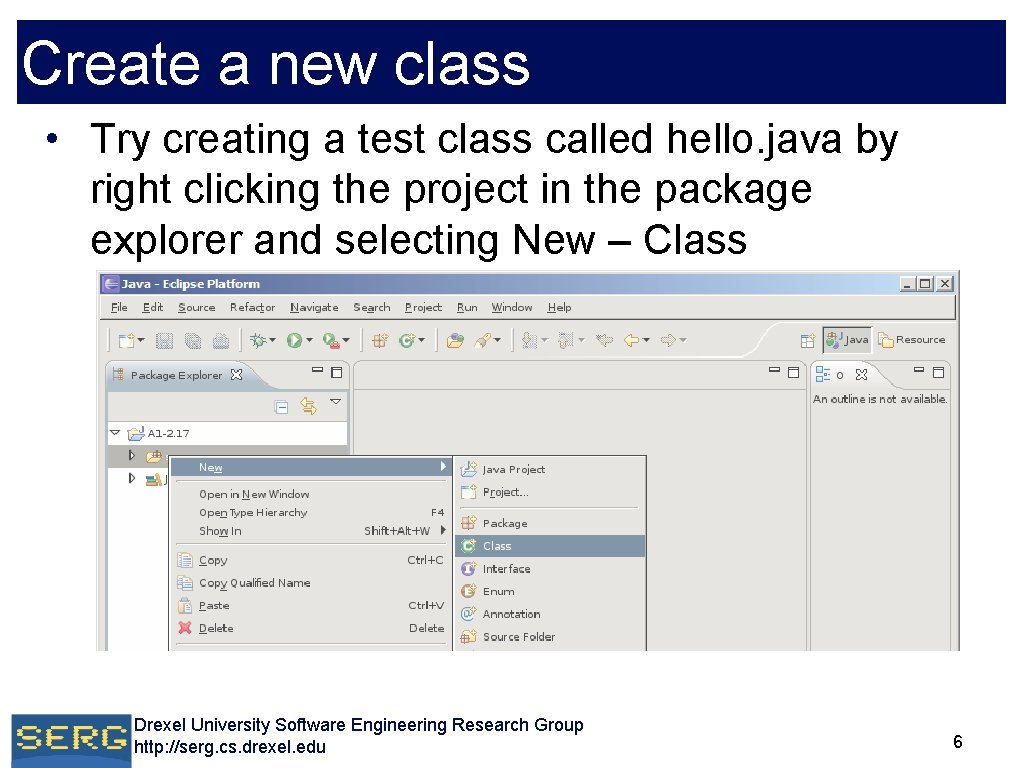Open the Project menu

click(423, 308)
